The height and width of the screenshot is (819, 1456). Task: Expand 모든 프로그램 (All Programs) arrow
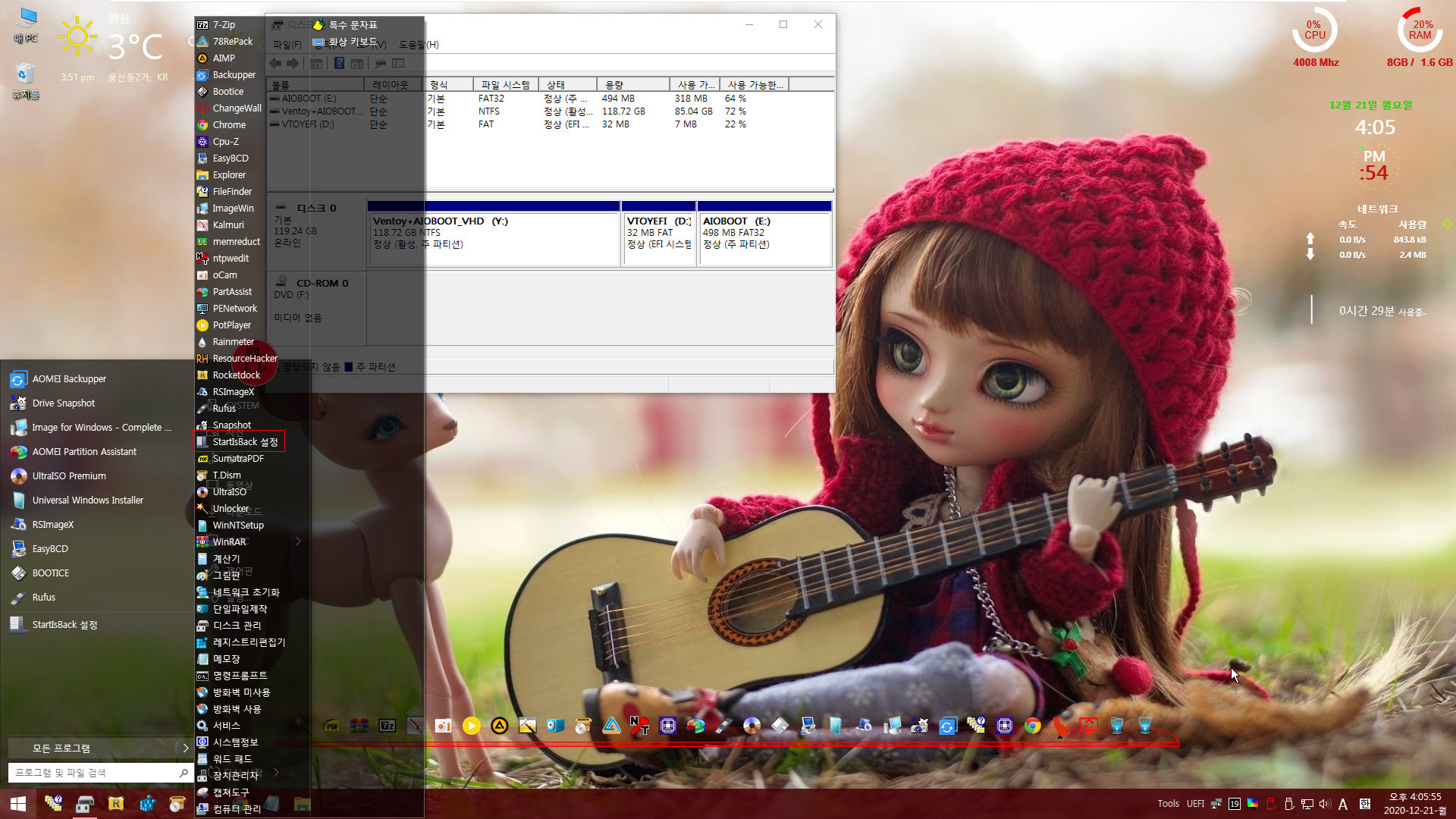185,748
